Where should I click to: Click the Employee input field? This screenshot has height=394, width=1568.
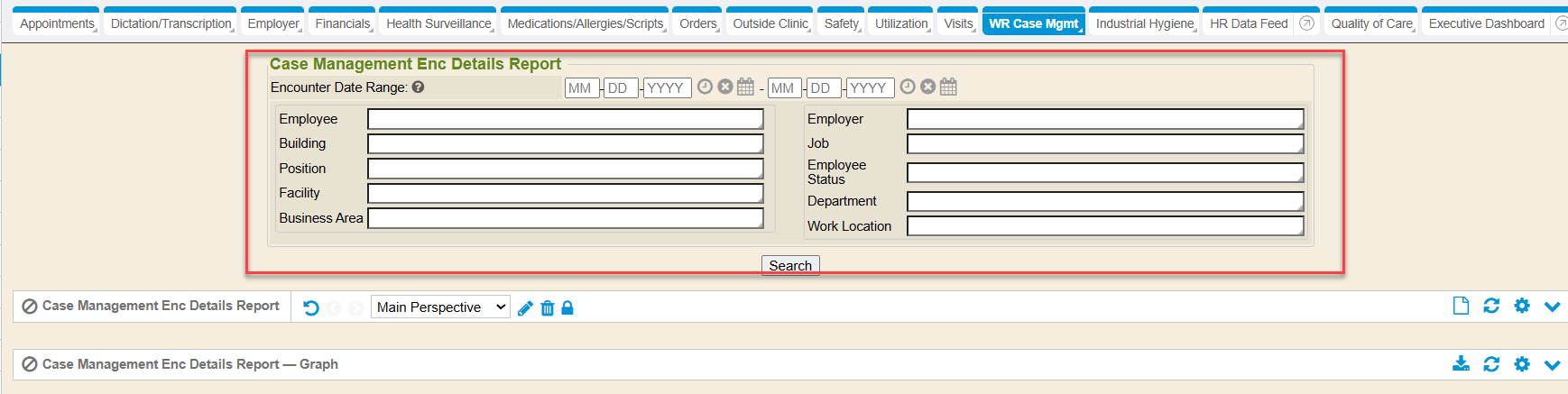click(x=565, y=119)
